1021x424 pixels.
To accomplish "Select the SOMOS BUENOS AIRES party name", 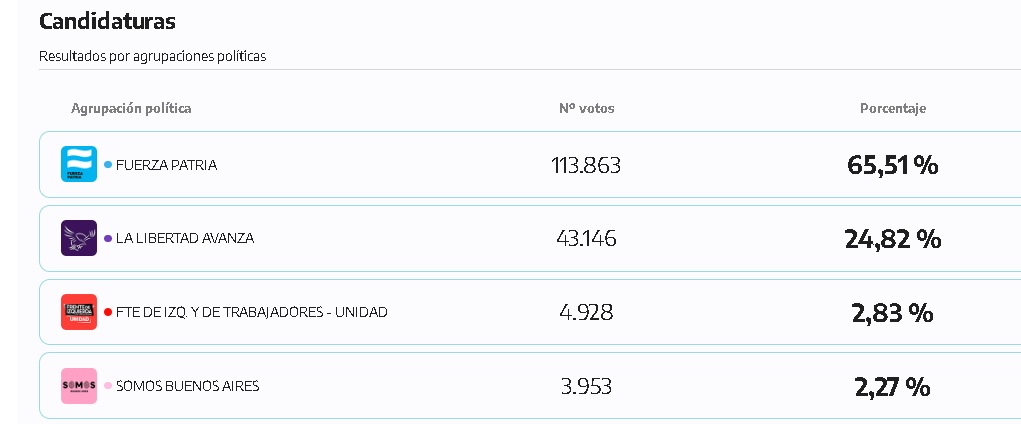I will 188,386.
